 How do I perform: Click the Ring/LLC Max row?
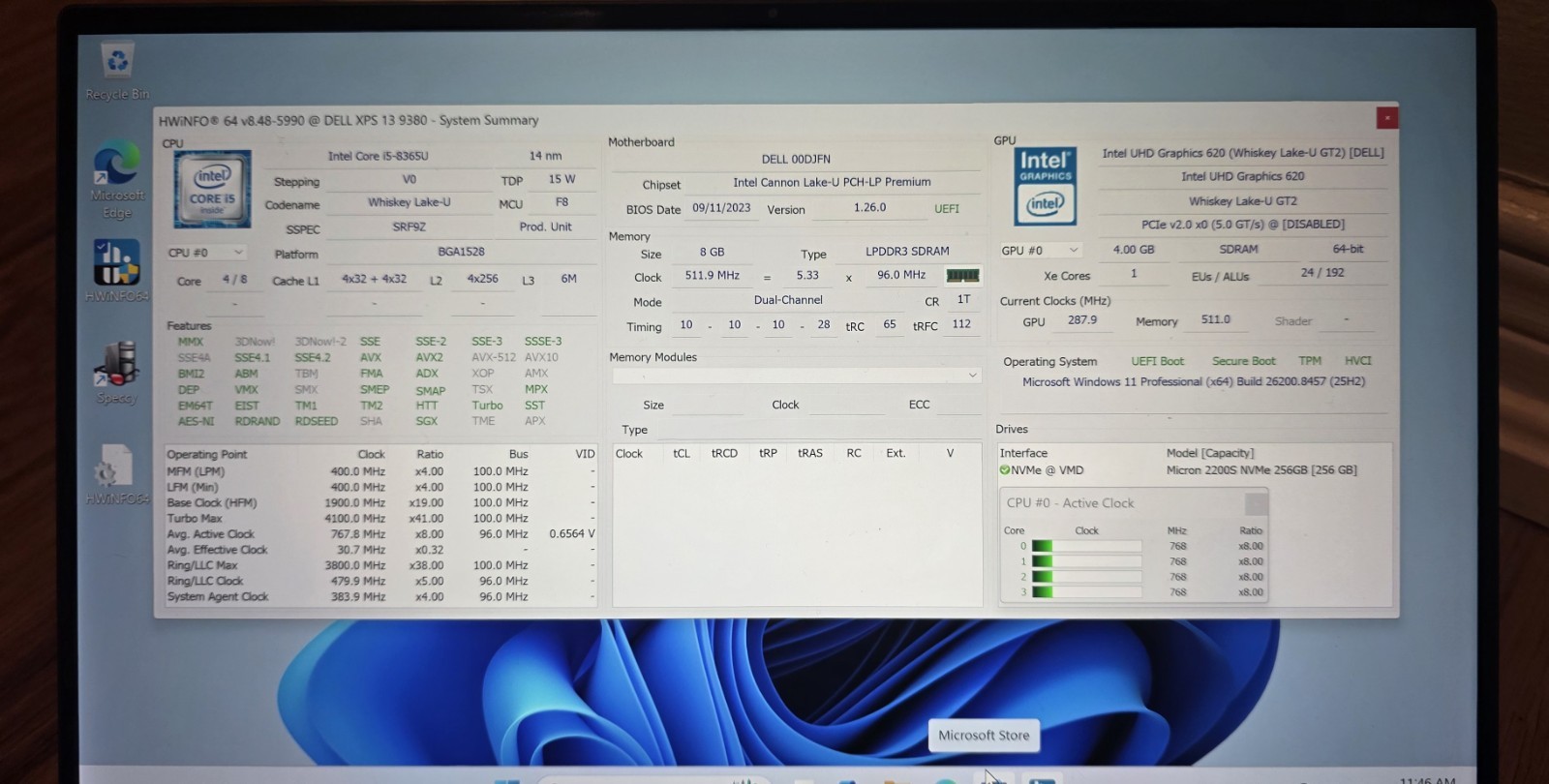pyautogui.click(x=380, y=565)
